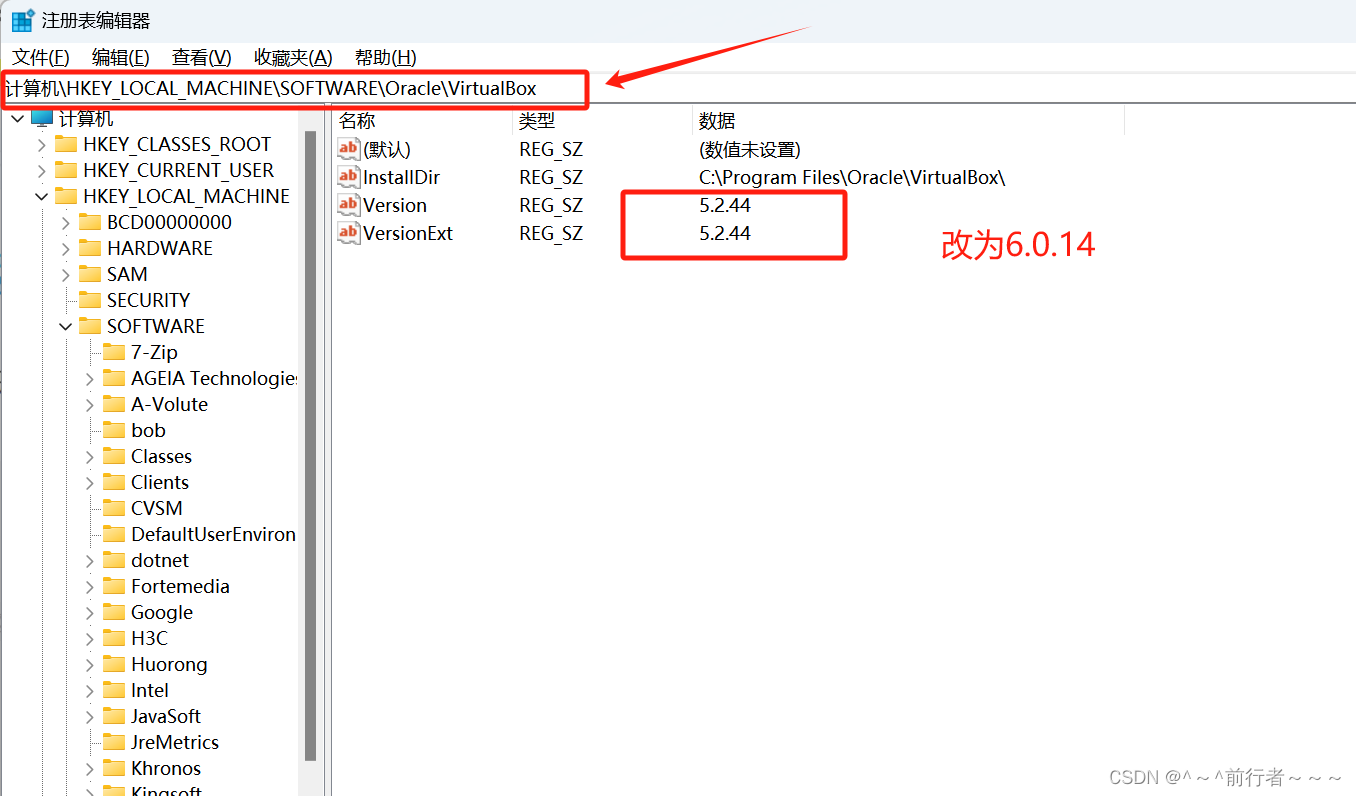
Task: Click the Registry Editor app icon in title bar
Action: coord(22,20)
